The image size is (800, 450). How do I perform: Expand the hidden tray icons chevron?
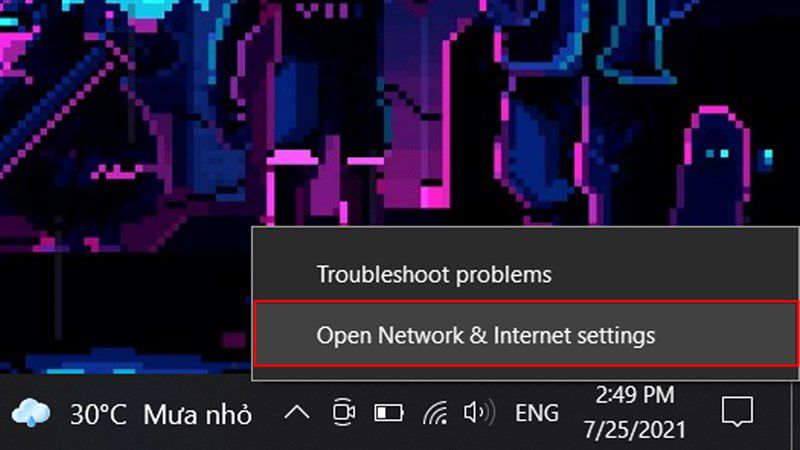coord(297,413)
